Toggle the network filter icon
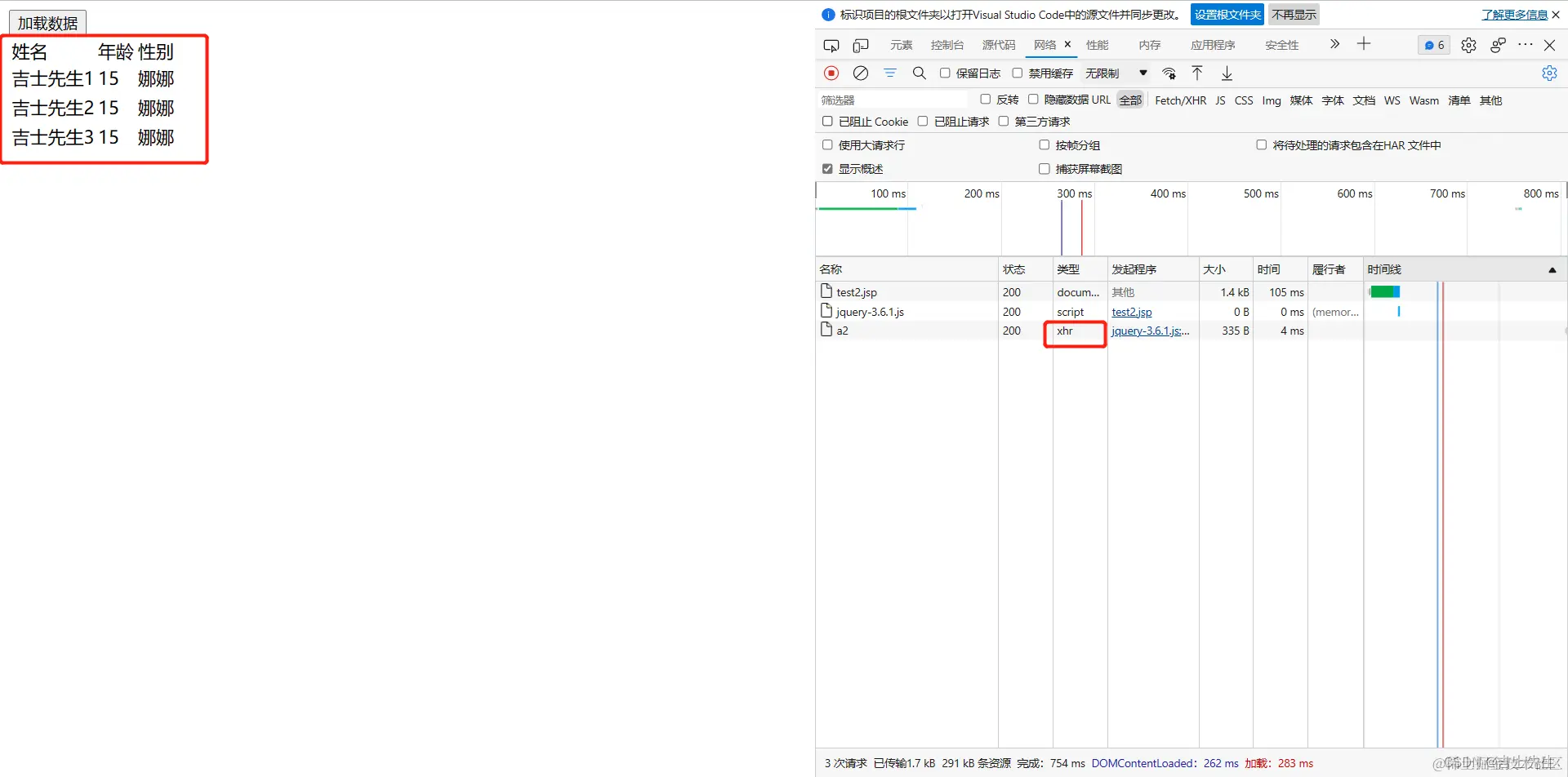Screen dimensions: 1568x777 890,73
